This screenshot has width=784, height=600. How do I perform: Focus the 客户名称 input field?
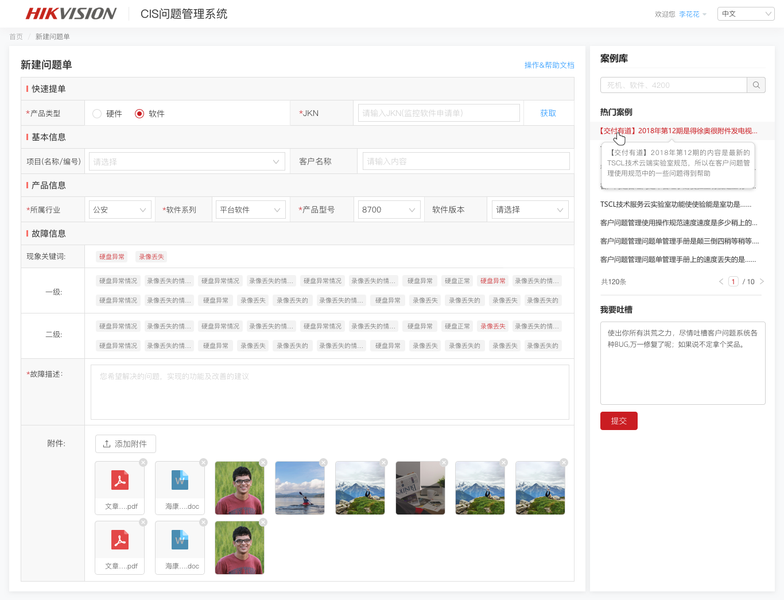(466, 162)
